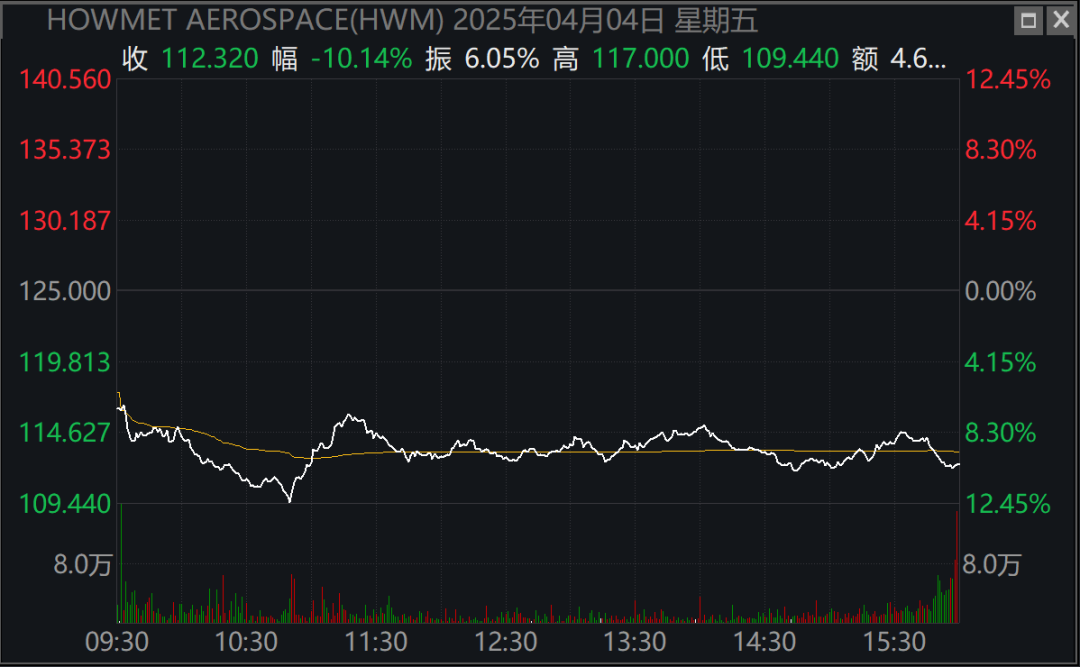Viewport: 1080px width, 667px height.
Task: Click time axis label 11:30
Action: pos(376,642)
